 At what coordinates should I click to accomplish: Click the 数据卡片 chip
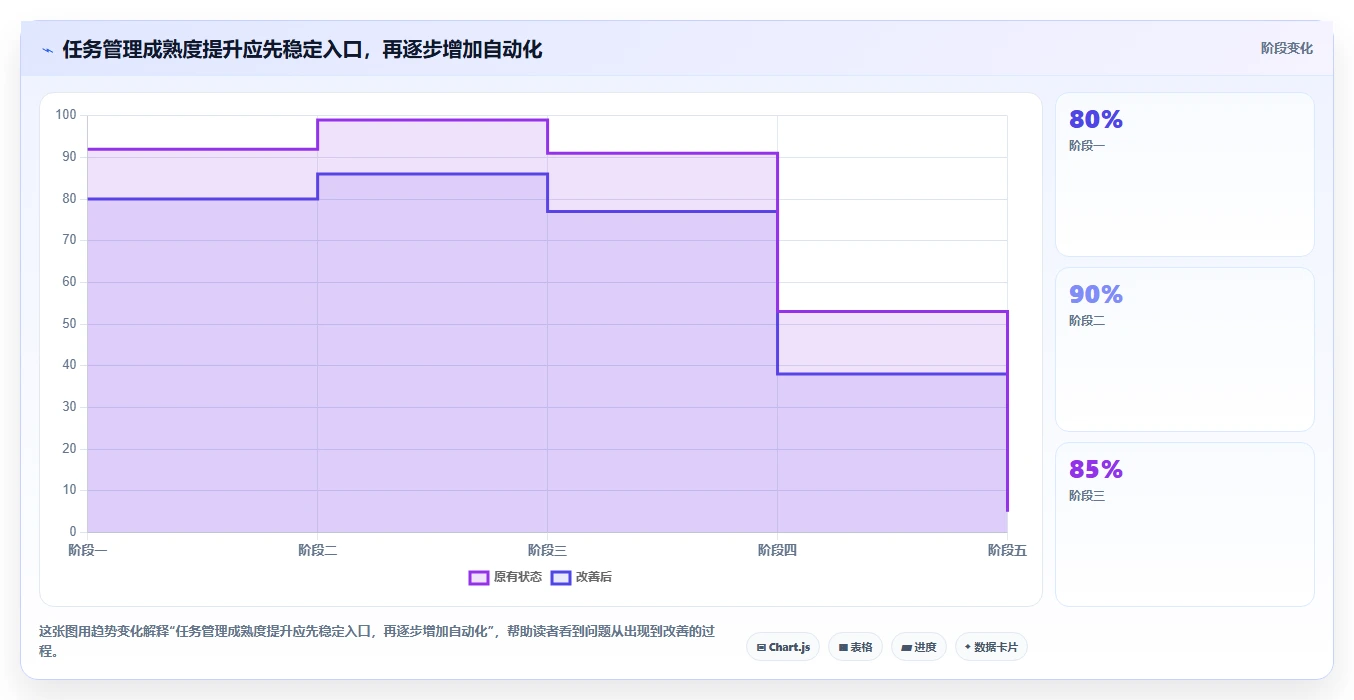991,647
